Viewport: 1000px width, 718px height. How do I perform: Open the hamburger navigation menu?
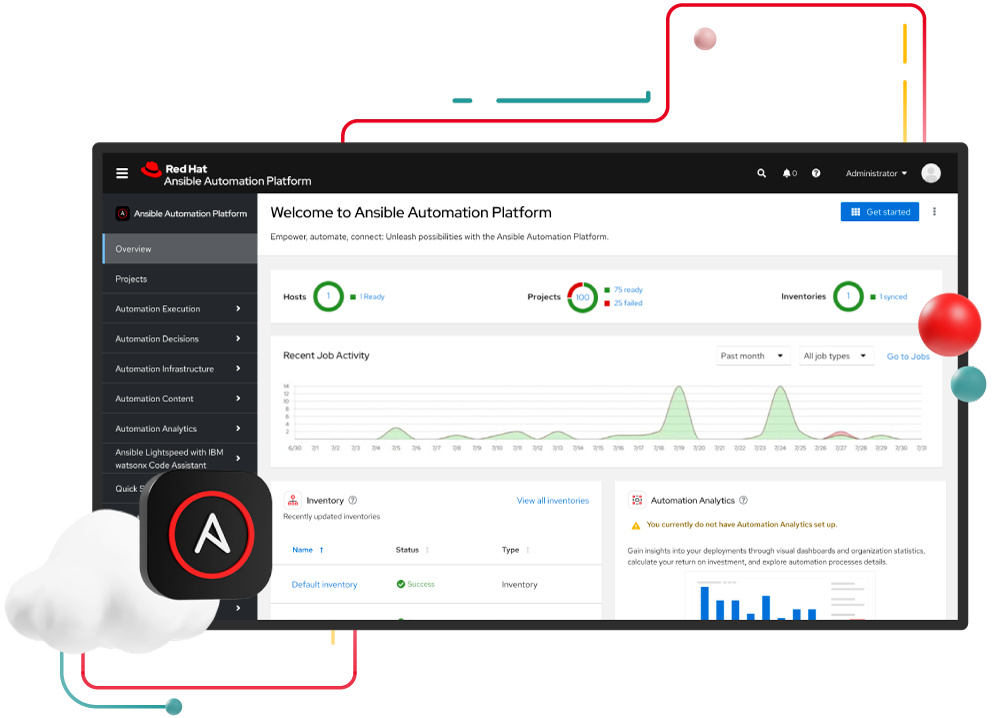122,173
